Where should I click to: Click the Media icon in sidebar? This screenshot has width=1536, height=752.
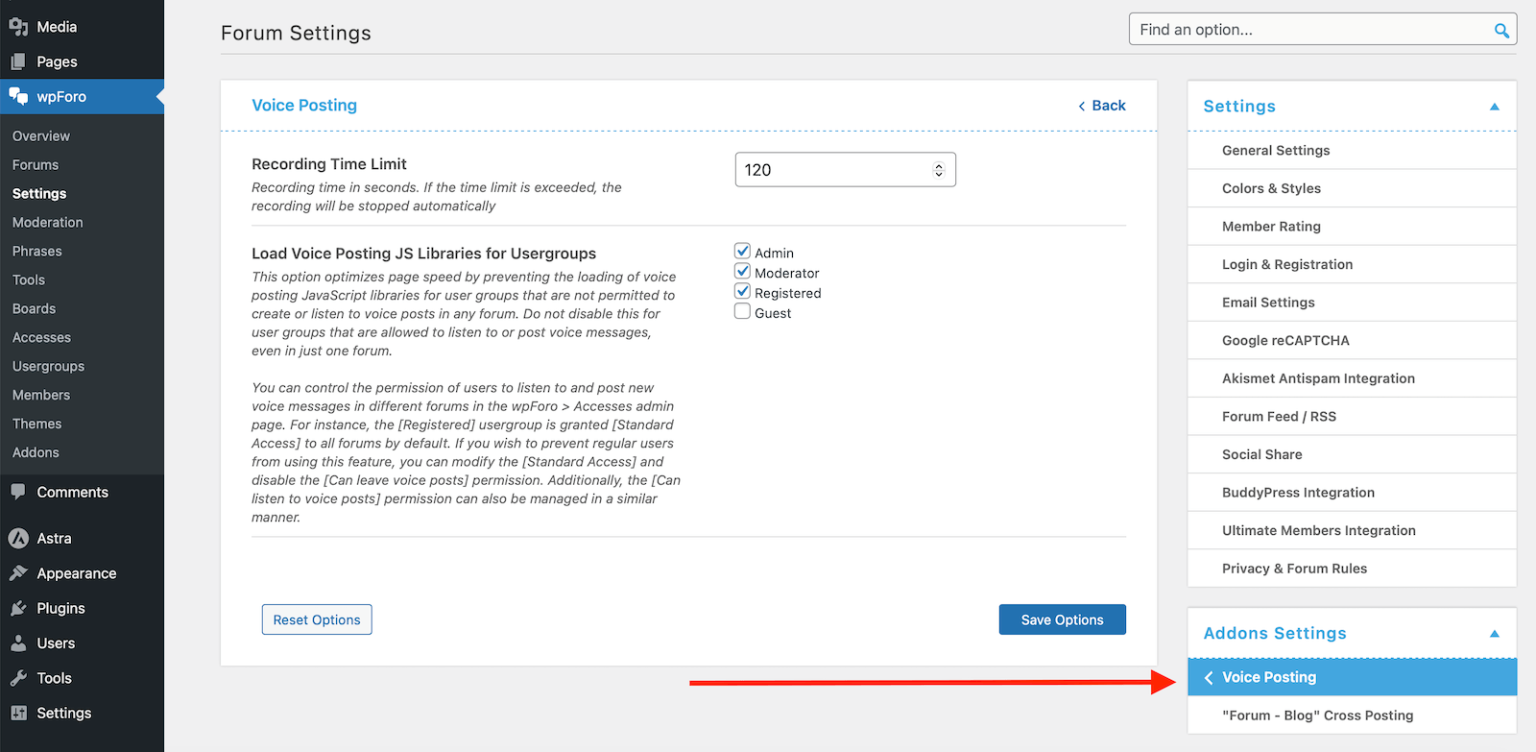click(18, 27)
